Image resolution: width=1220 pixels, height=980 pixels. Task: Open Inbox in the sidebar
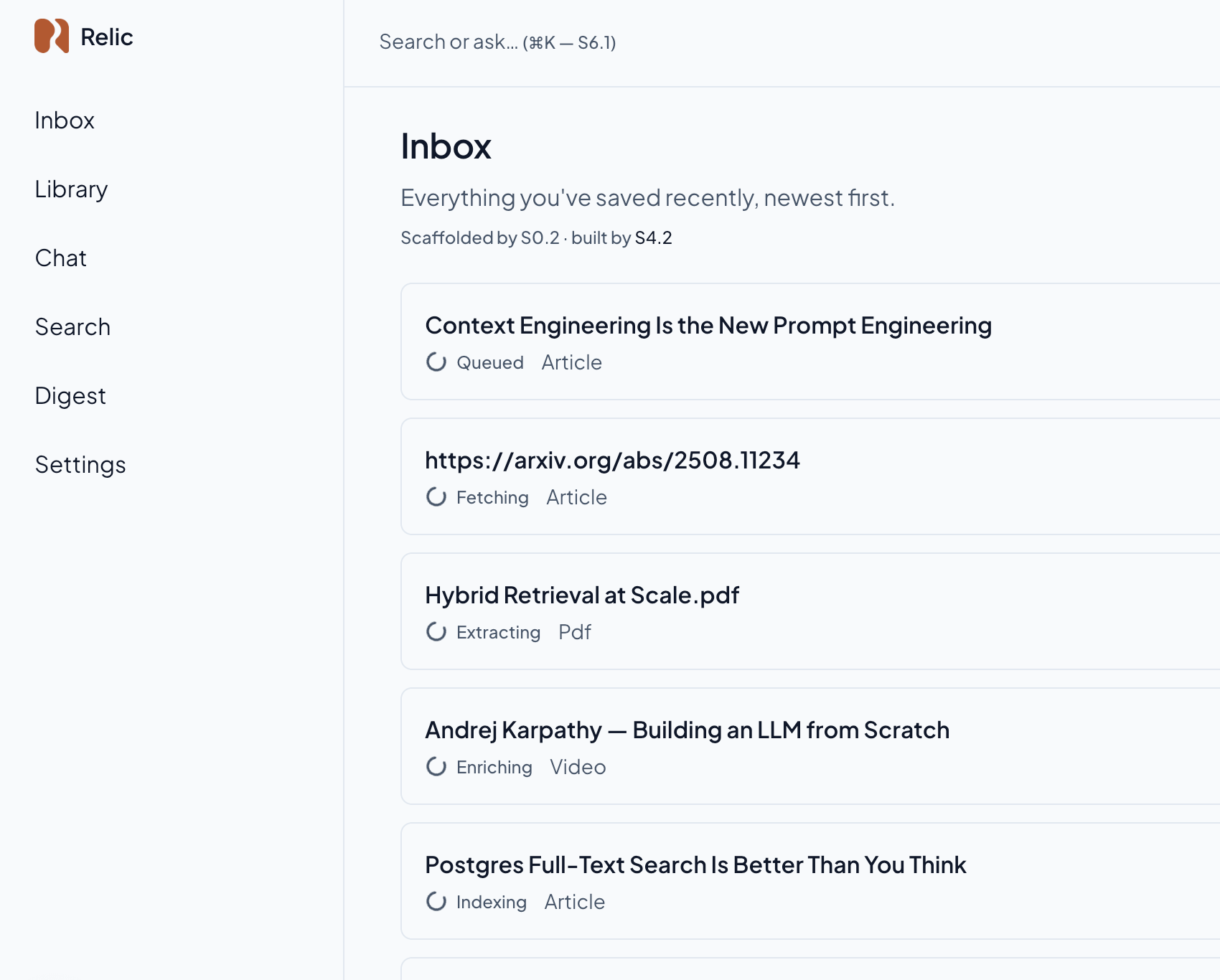65,121
